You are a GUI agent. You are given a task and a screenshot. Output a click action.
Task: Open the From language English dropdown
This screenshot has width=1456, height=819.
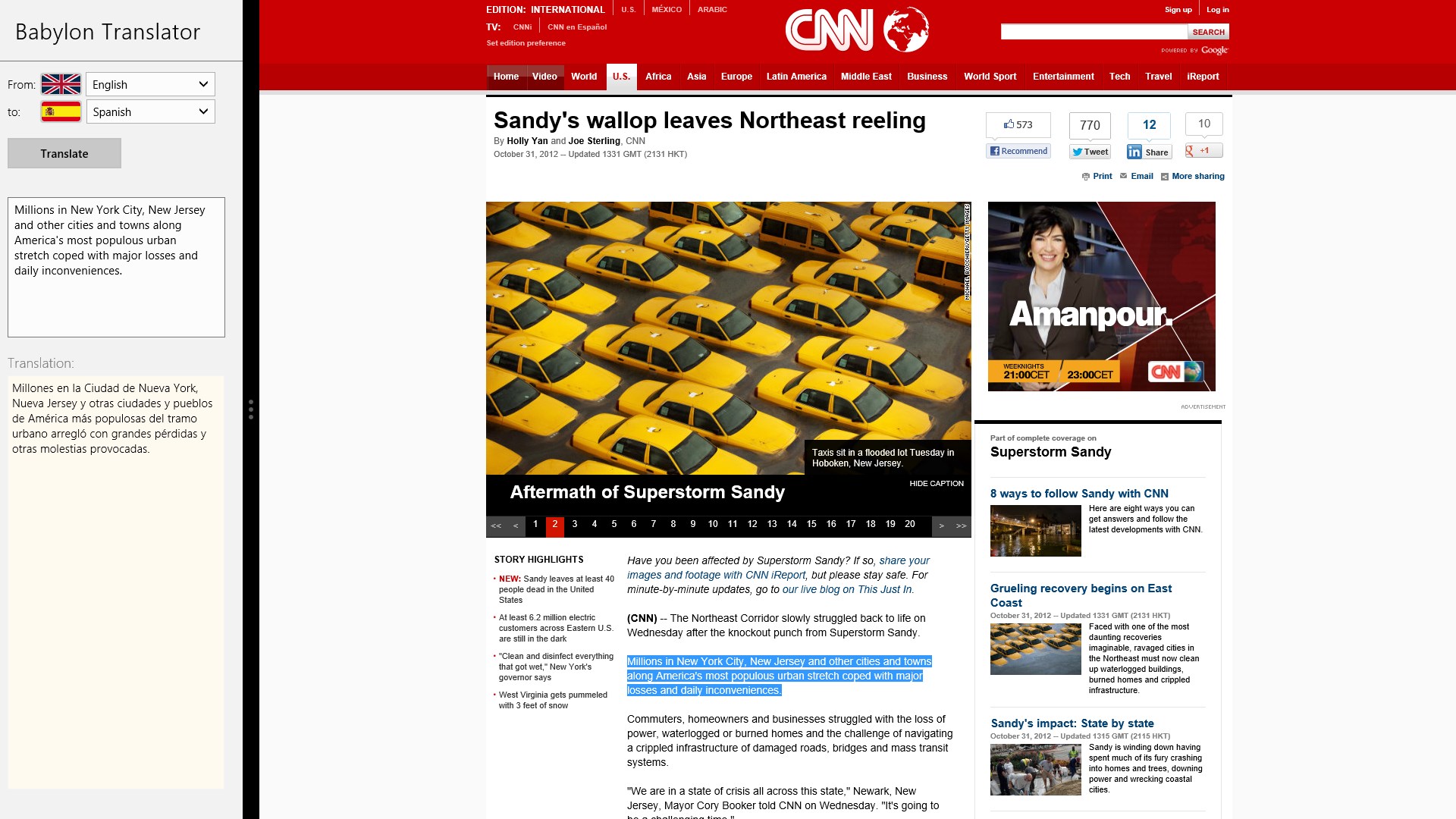pos(150,84)
